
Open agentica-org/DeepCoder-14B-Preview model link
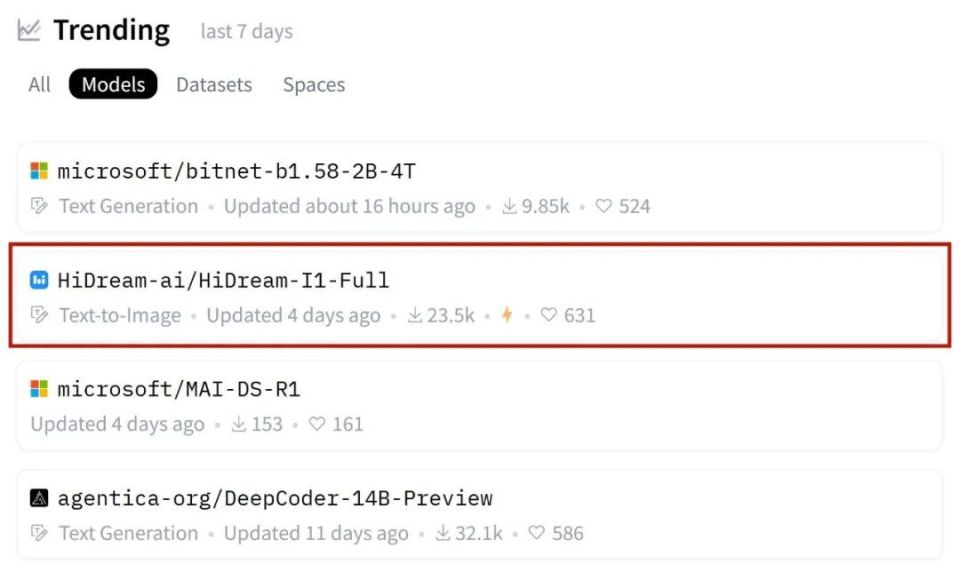pyautogui.click(x=275, y=499)
